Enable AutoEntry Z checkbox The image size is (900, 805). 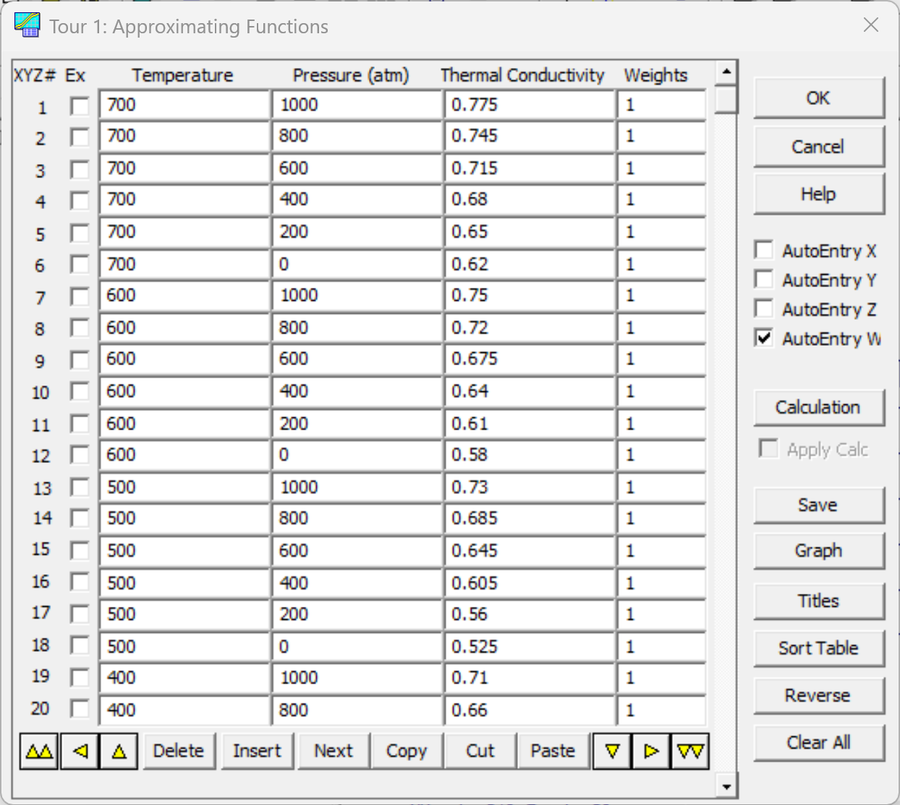(764, 309)
